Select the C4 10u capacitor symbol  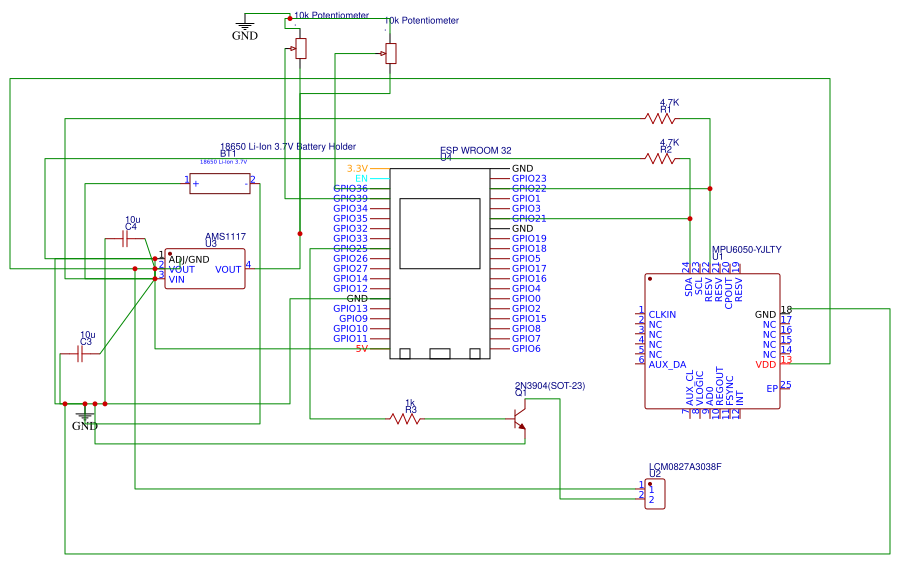coord(125,239)
